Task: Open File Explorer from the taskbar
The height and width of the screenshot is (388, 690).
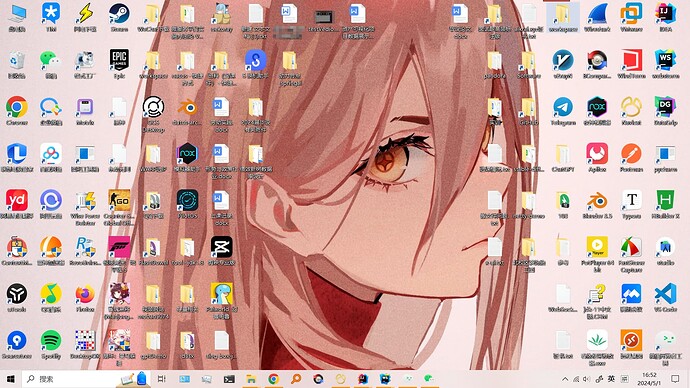Action: point(251,379)
